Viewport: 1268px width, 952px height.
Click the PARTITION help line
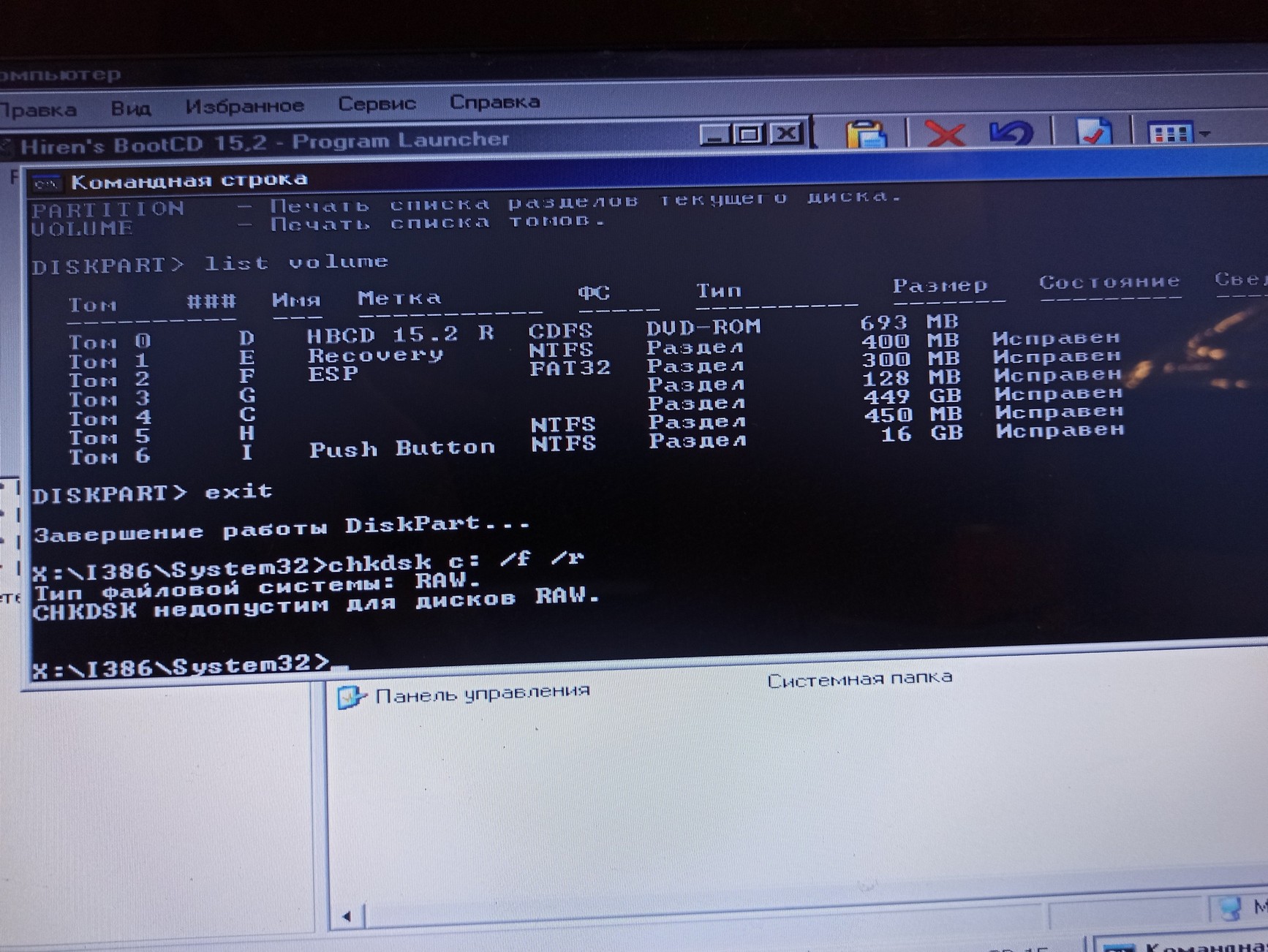(466, 204)
